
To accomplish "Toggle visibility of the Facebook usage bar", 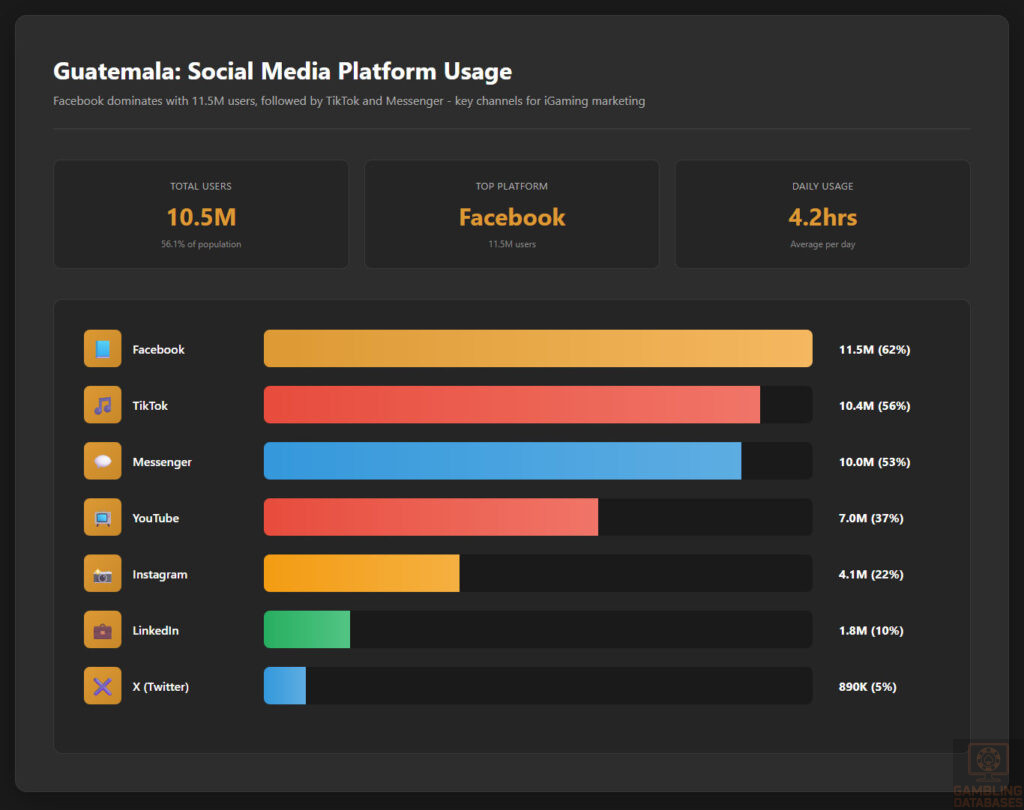I will tap(537, 348).
